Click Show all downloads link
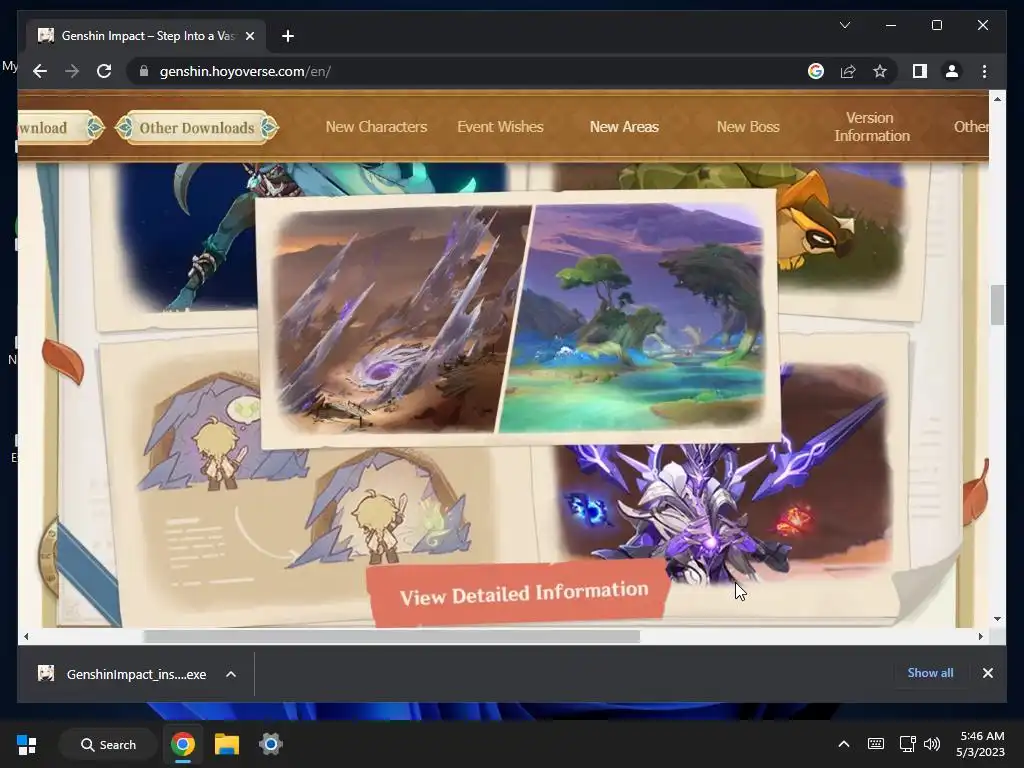The image size is (1024, 768). click(930, 673)
